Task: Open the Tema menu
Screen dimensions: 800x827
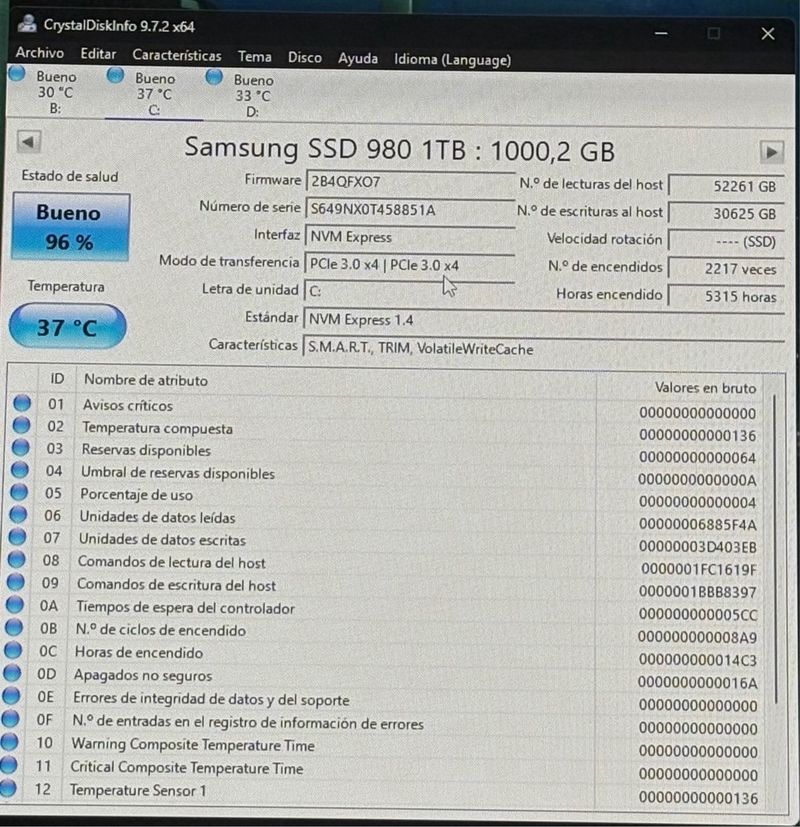Action: click(x=255, y=56)
